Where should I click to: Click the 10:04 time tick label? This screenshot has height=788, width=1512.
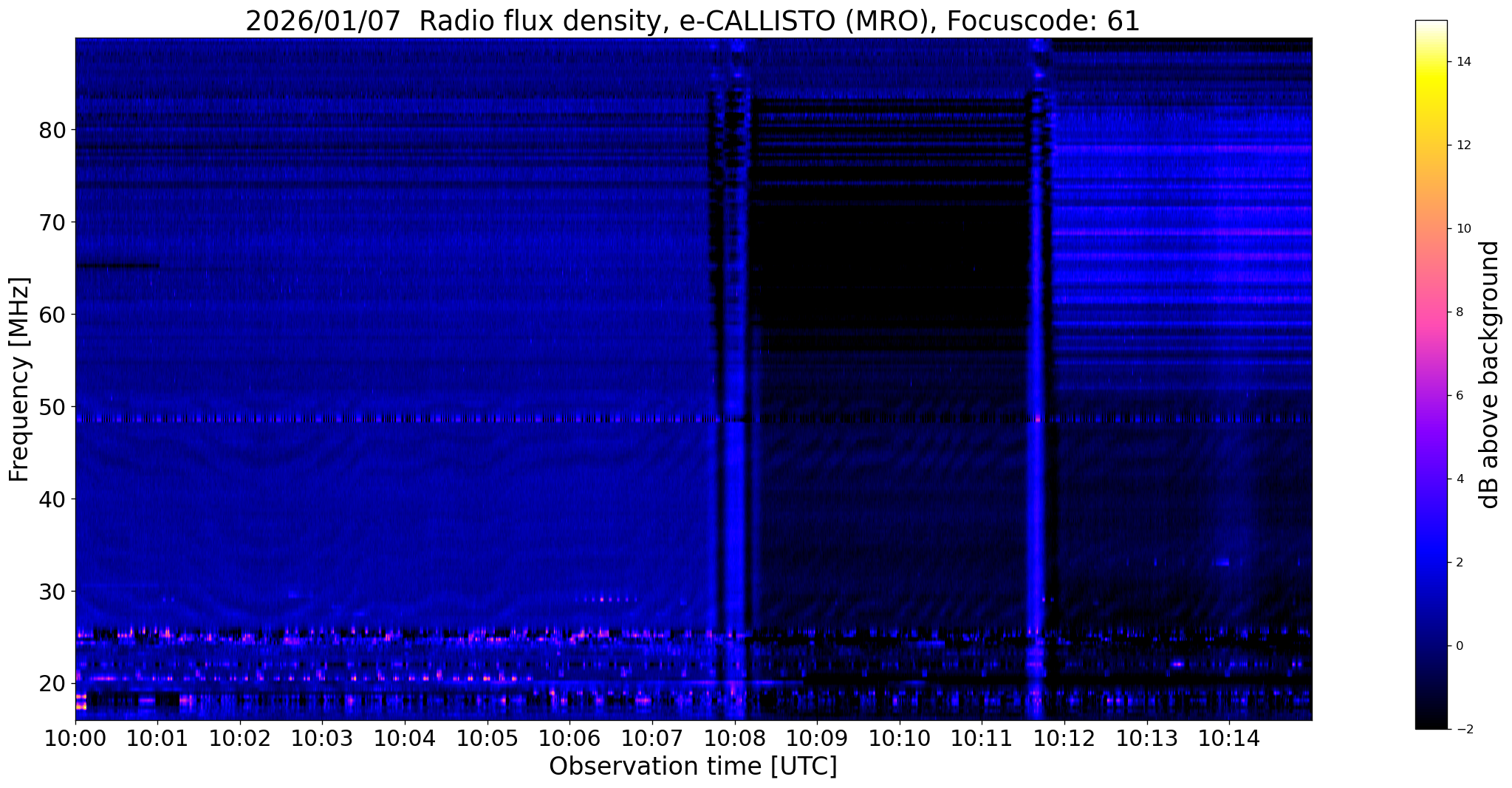[405, 738]
